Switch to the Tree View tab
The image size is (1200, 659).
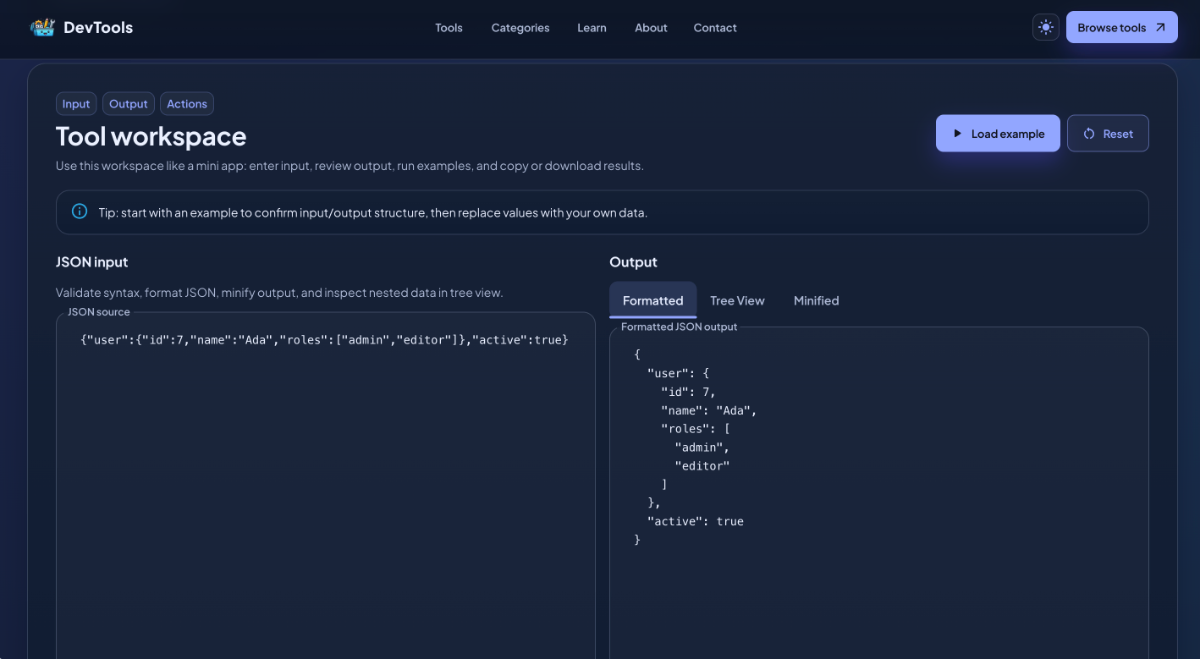pyautogui.click(x=737, y=300)
